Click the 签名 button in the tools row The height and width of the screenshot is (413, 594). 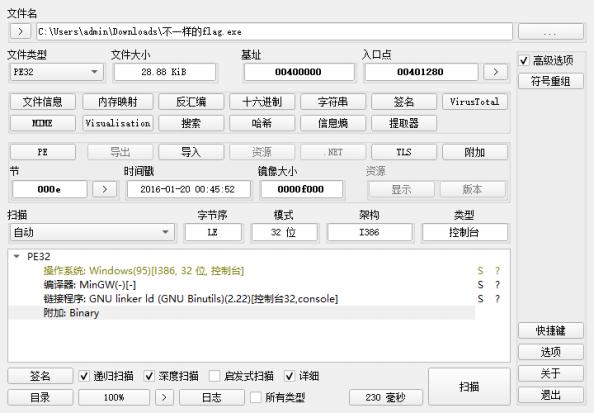[x=404, y=102]
